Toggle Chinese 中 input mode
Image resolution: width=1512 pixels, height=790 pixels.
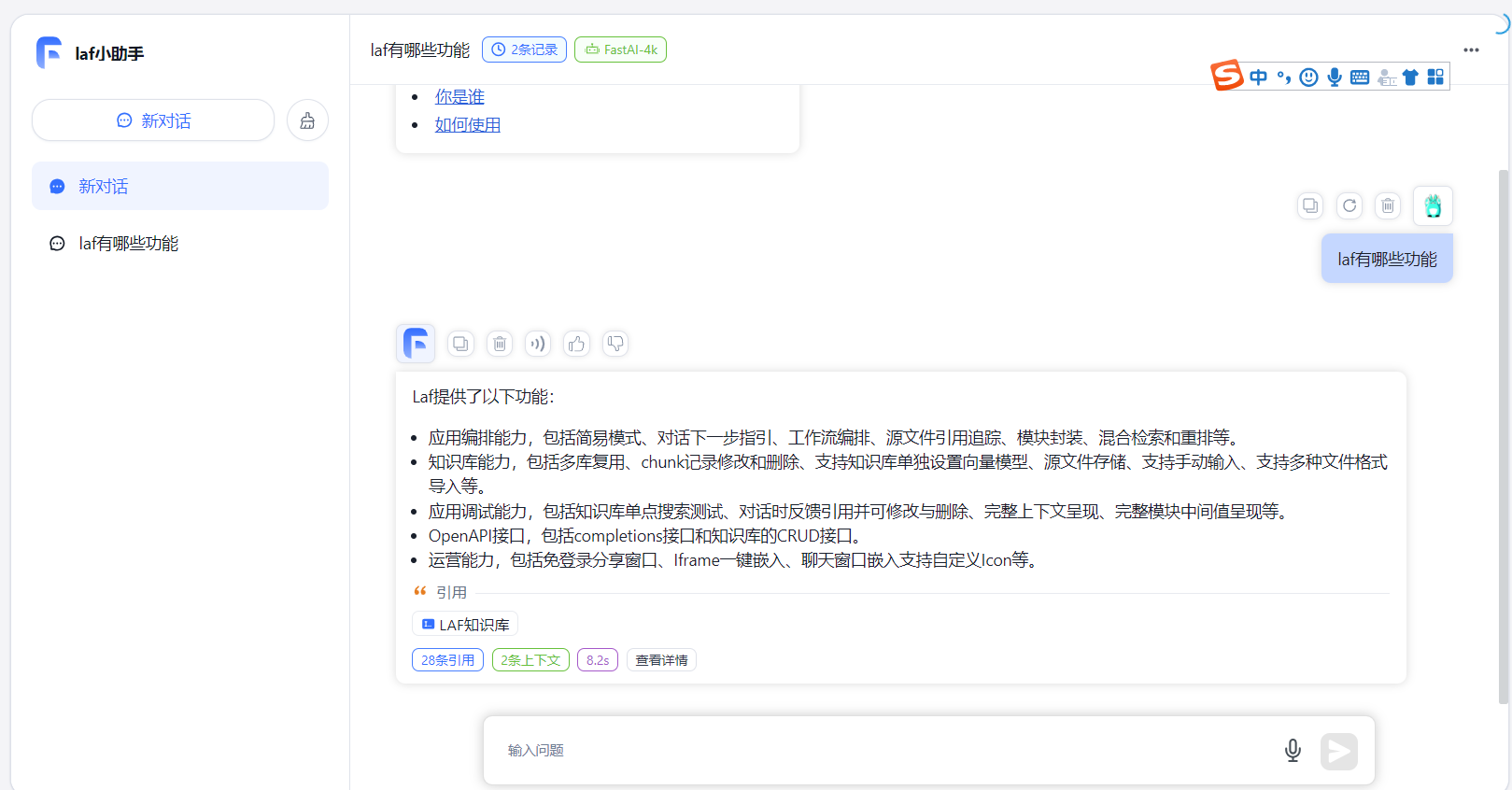[x=1259, y=78]
